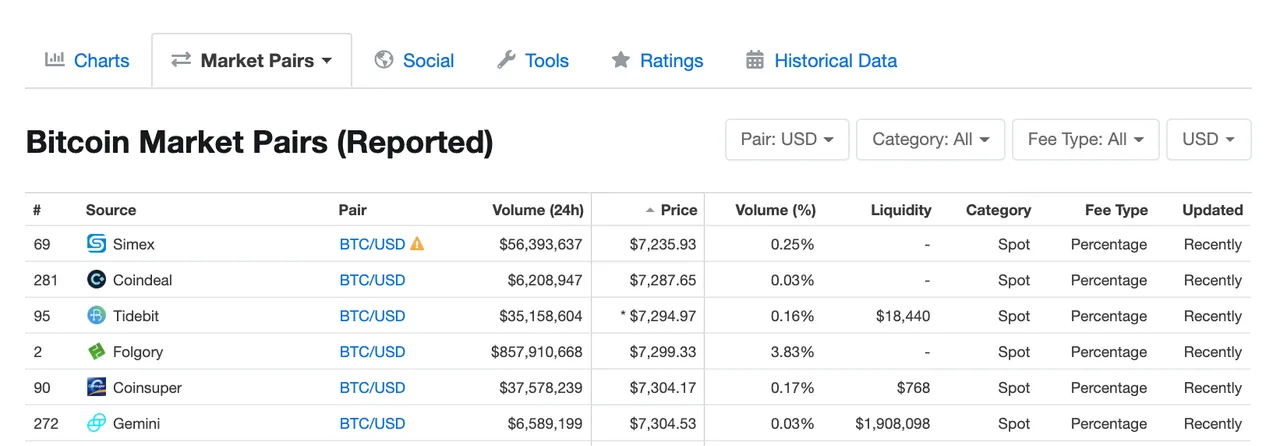This screenshot has height=446, width=1280.
Task: Click the Tidebit exchange logo icon
Action: (x=96, y=316)
